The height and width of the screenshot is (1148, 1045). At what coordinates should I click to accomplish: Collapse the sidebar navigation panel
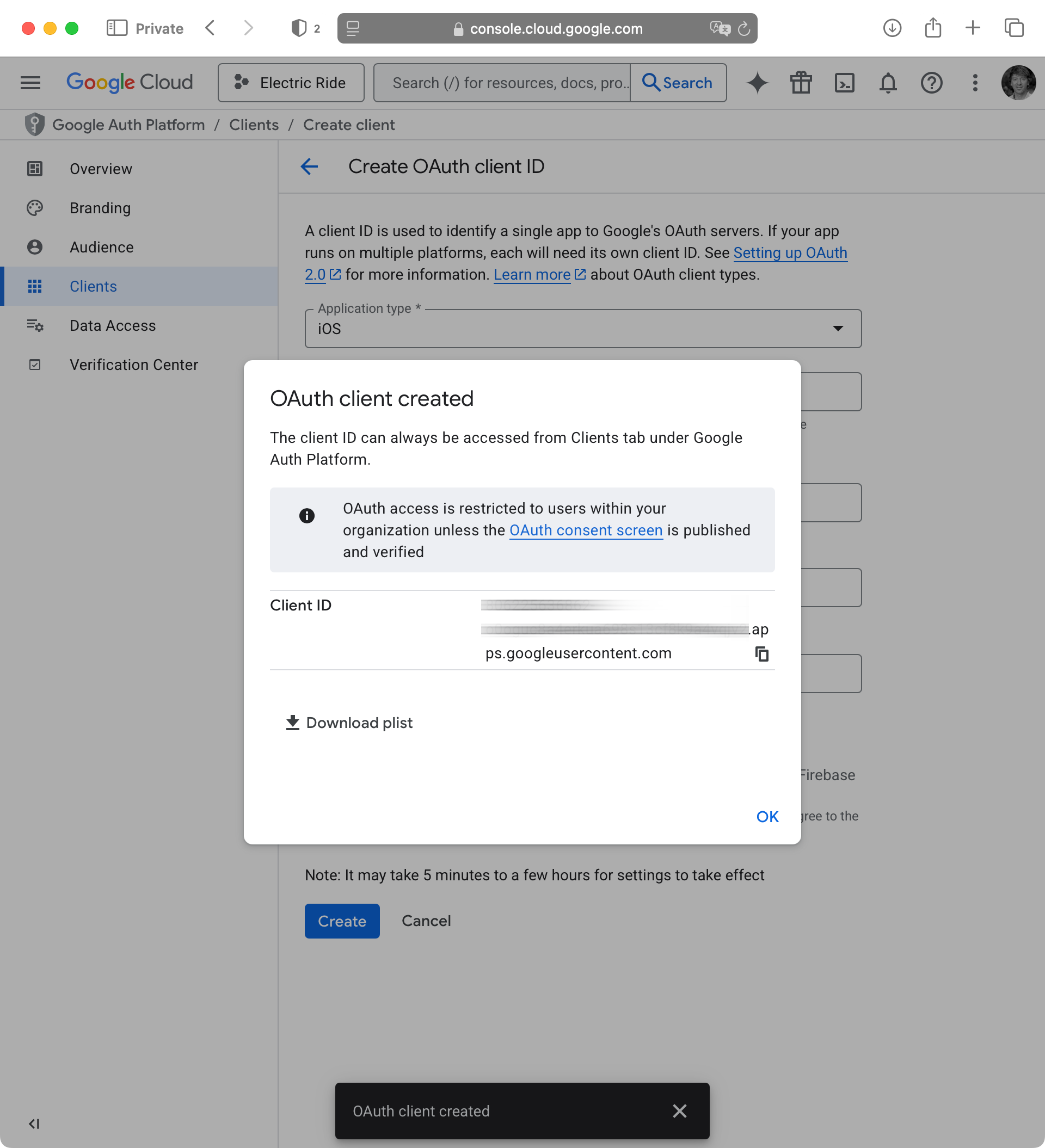click(x=34, y=1124)
